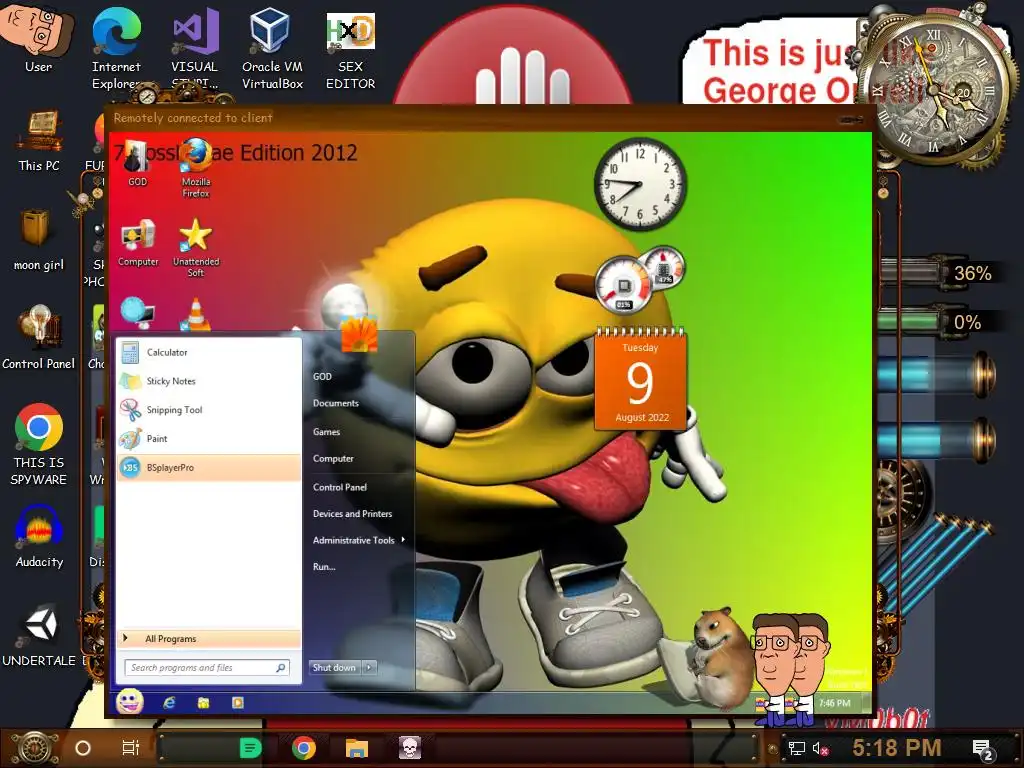Viewport: 1024px width, 768px height.
Task: Open the Visual Studio desktop shortcut
Action: 195,49
